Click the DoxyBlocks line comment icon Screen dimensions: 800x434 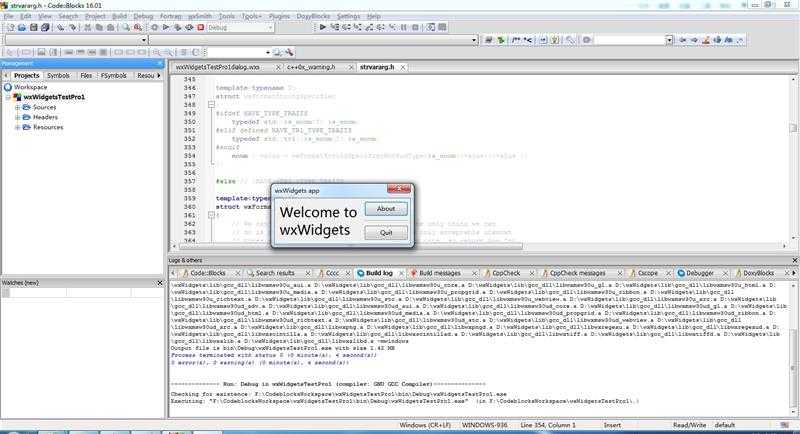click(x=528, y=40)
